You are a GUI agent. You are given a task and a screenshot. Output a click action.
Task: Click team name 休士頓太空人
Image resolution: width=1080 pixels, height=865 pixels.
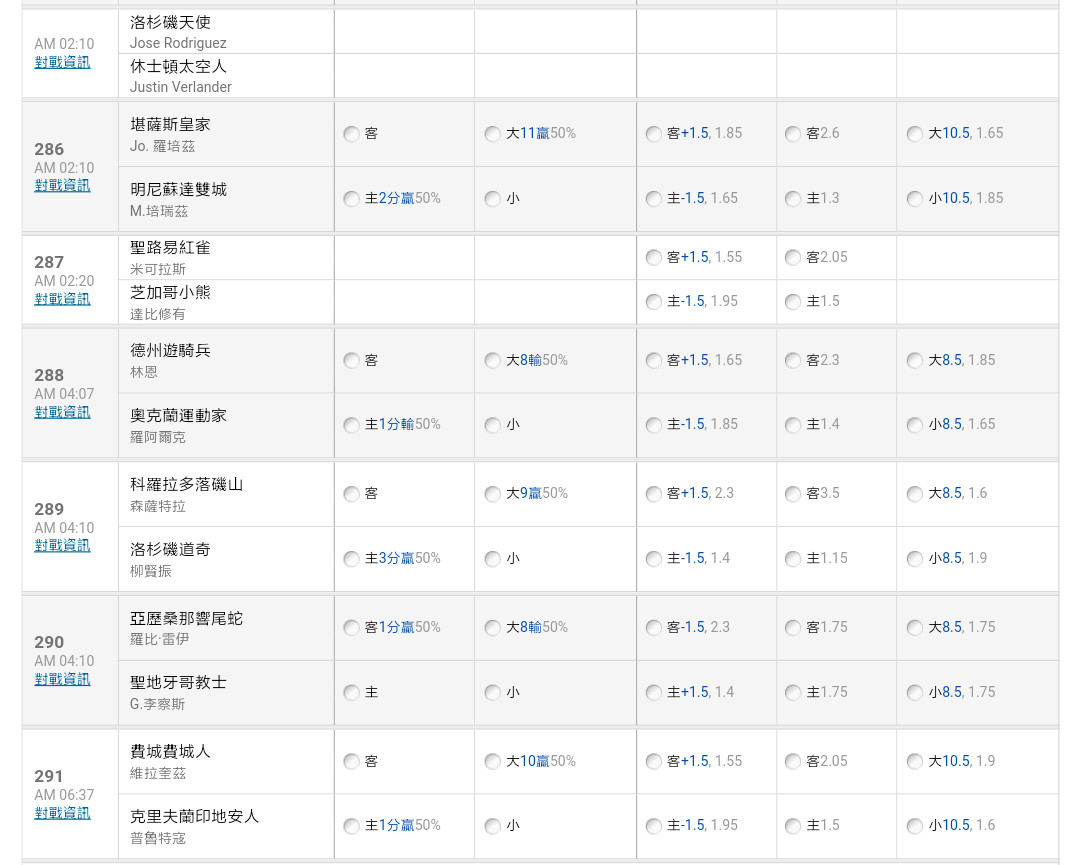(178, 66)
